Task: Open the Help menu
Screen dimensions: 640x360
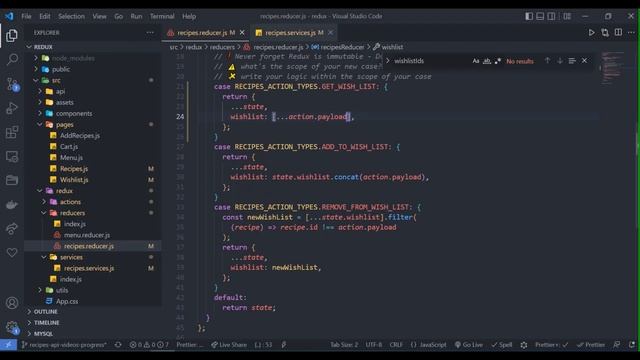Action: [189, 16]
